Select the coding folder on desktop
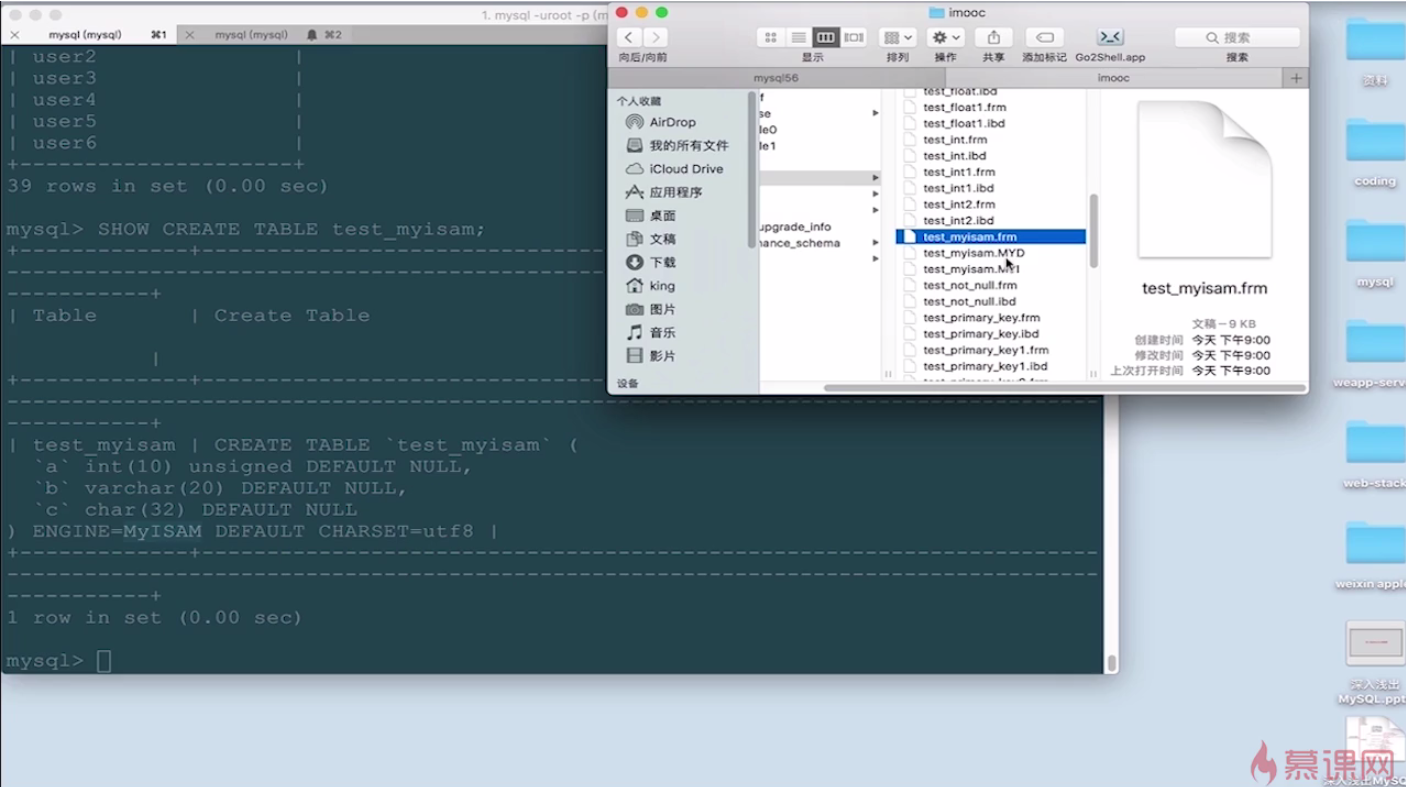The width and height of the screenshot is (1406, 787). coord(1375,150)
